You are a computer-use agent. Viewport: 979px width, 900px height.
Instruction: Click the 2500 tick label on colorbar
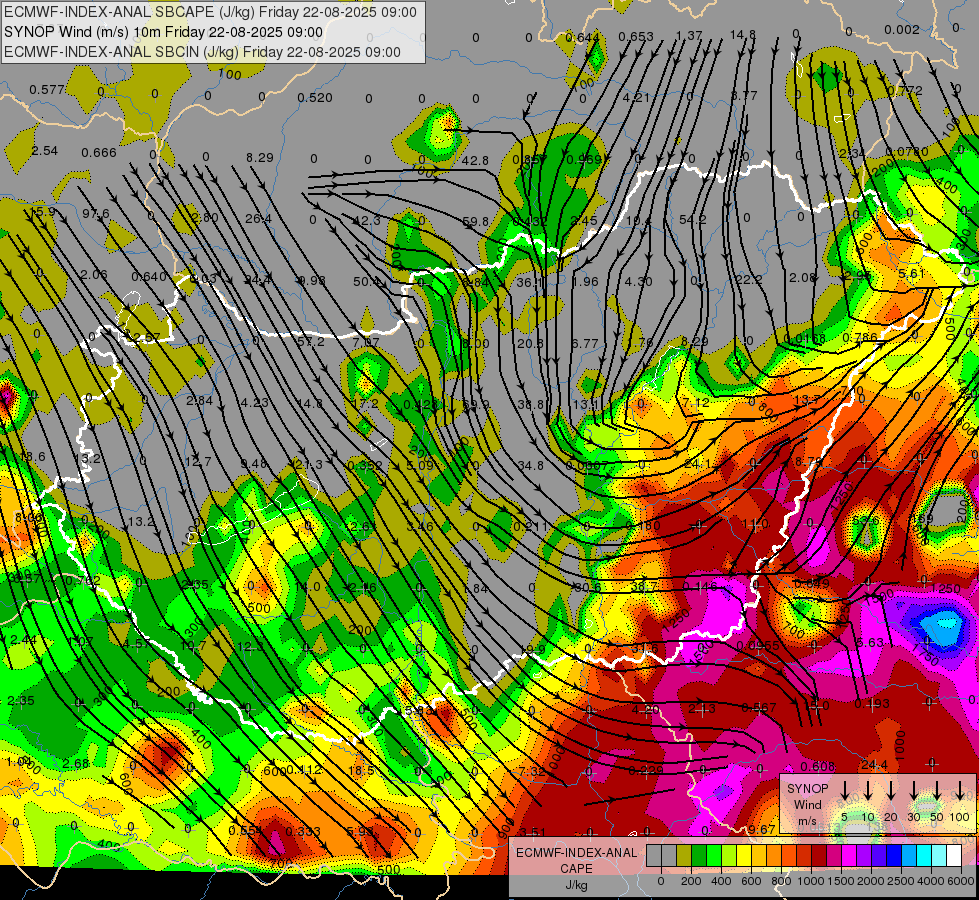click(901, 881)
